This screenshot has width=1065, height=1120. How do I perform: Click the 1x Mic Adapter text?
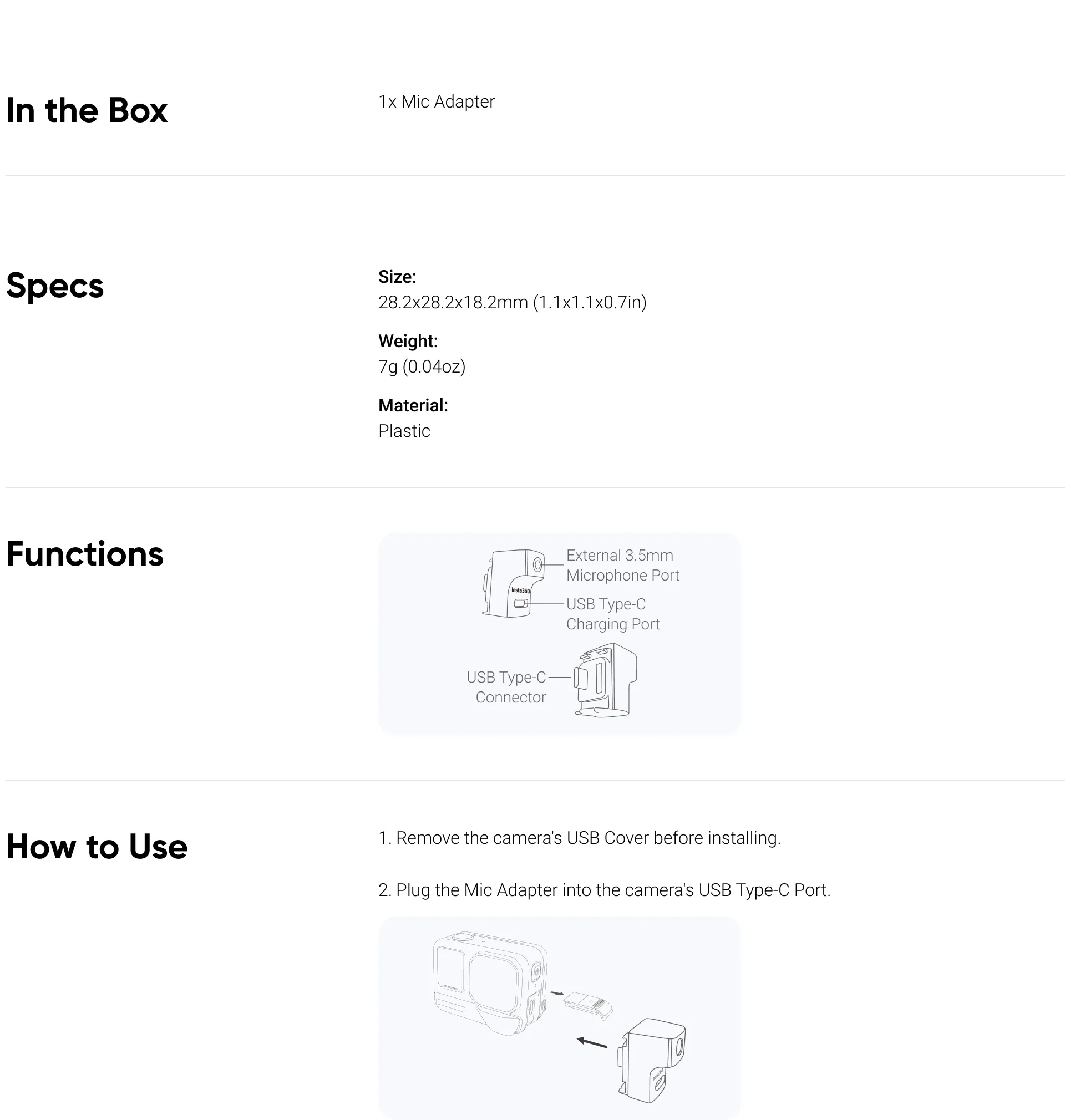coord(437,101)
